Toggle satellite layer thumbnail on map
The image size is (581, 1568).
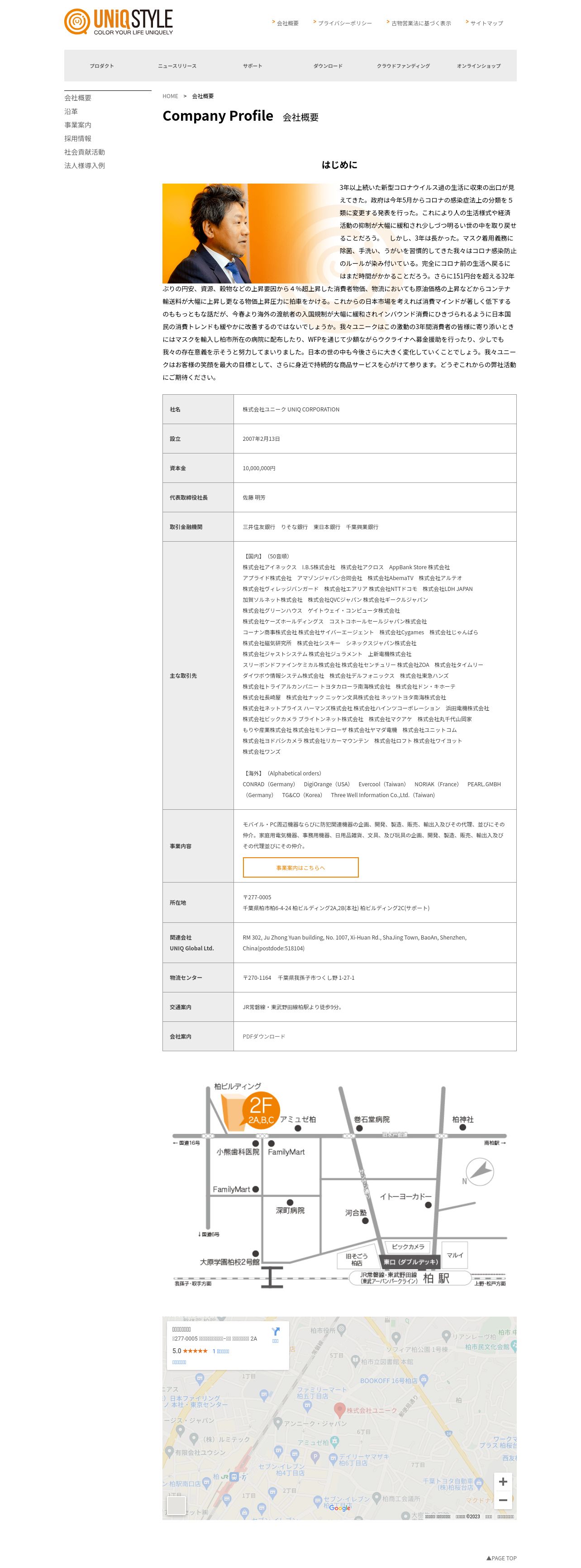pyautogui.click(x=176, y=1505)
